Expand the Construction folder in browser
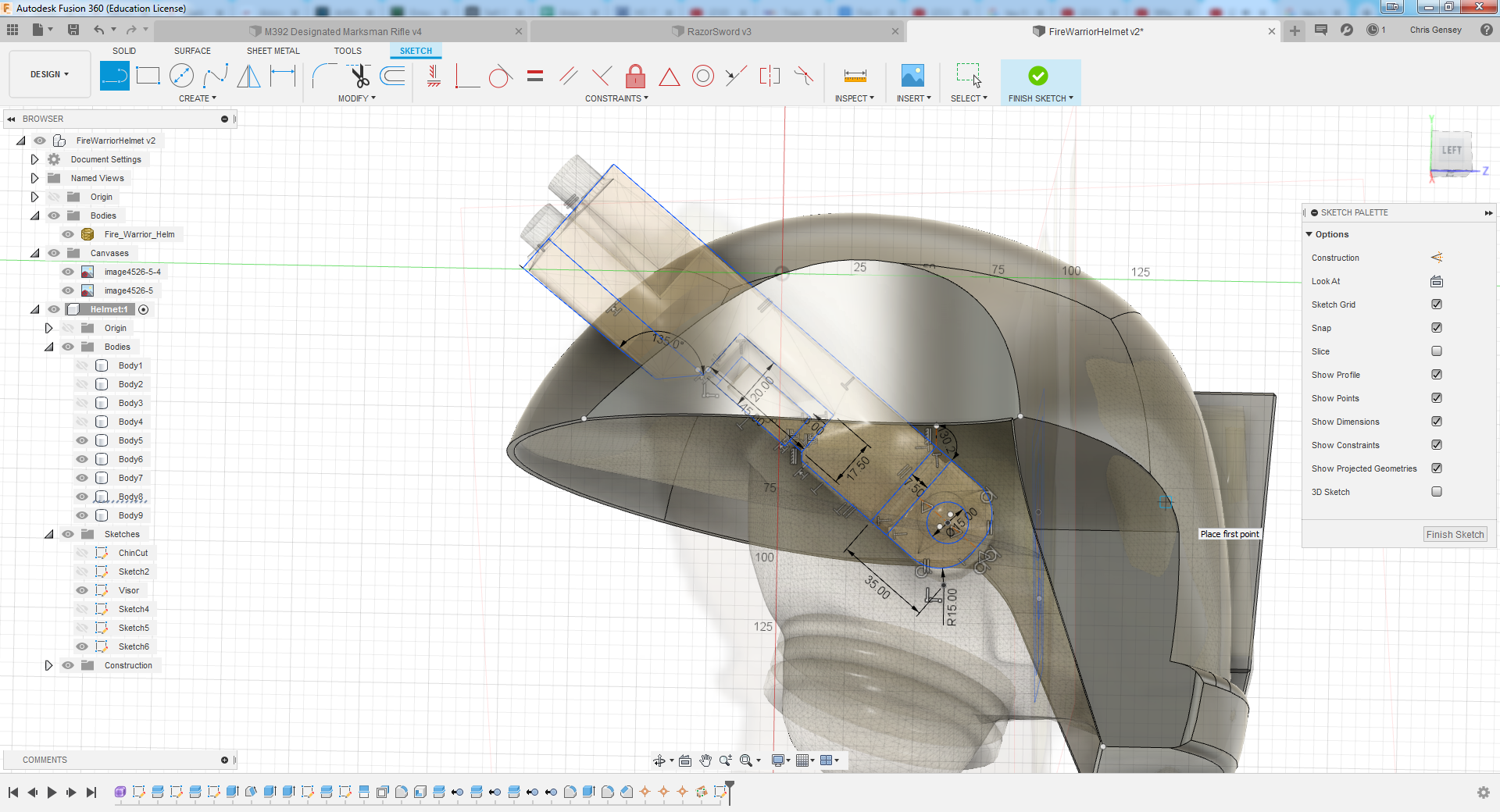 point(48,665)
